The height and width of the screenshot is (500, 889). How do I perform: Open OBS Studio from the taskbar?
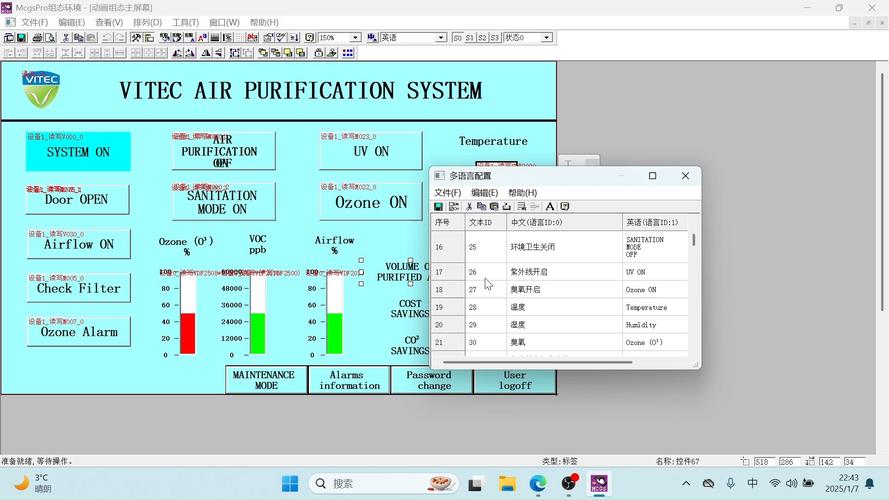pos(569,484)
